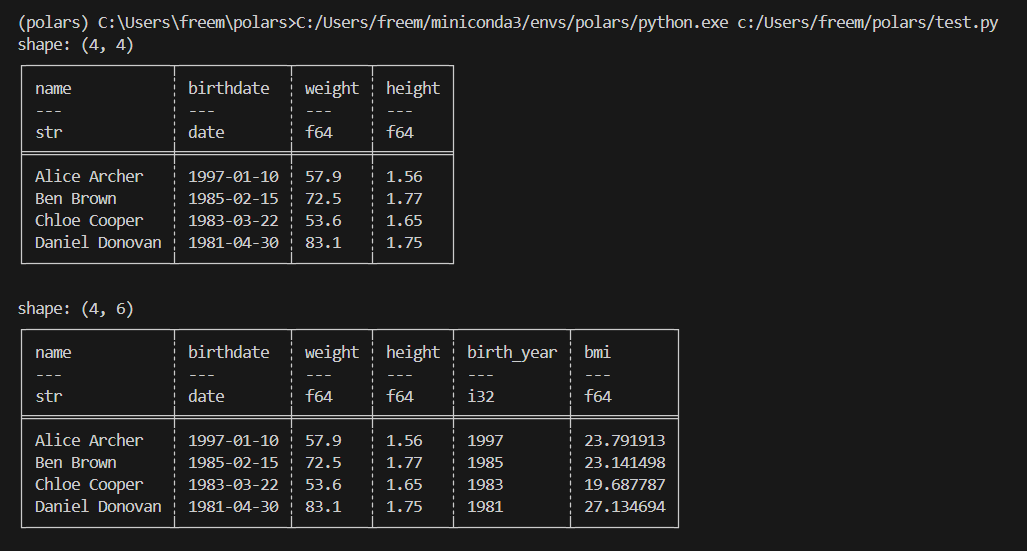Click the bmi value 19.687787
1027x551 pixels.
point(624,485)
